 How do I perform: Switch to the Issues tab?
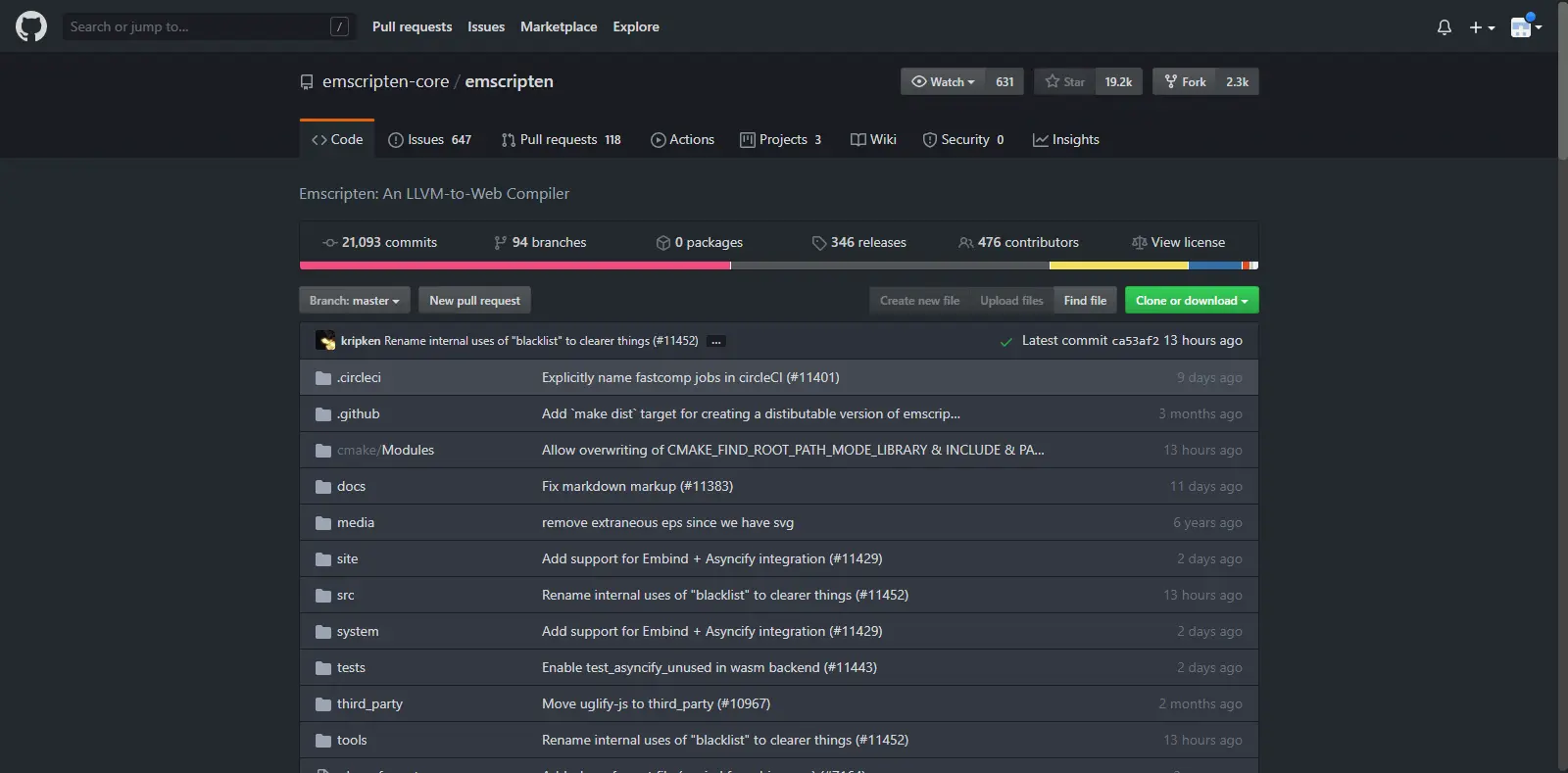point(429,139)
